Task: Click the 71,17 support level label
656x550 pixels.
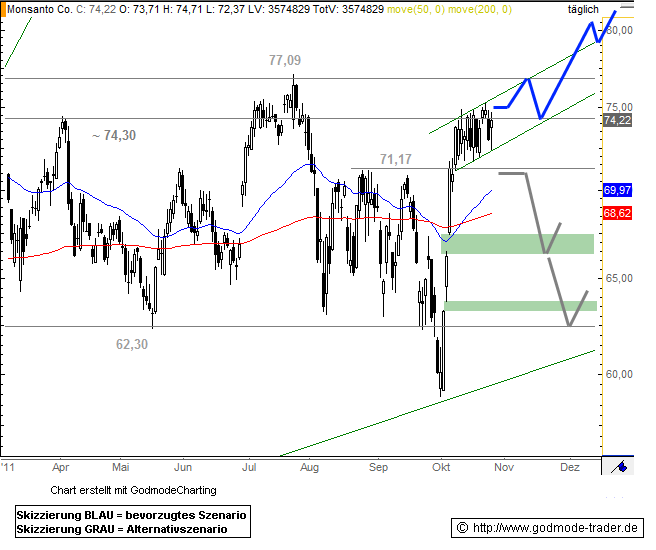Action: point(395,159)
